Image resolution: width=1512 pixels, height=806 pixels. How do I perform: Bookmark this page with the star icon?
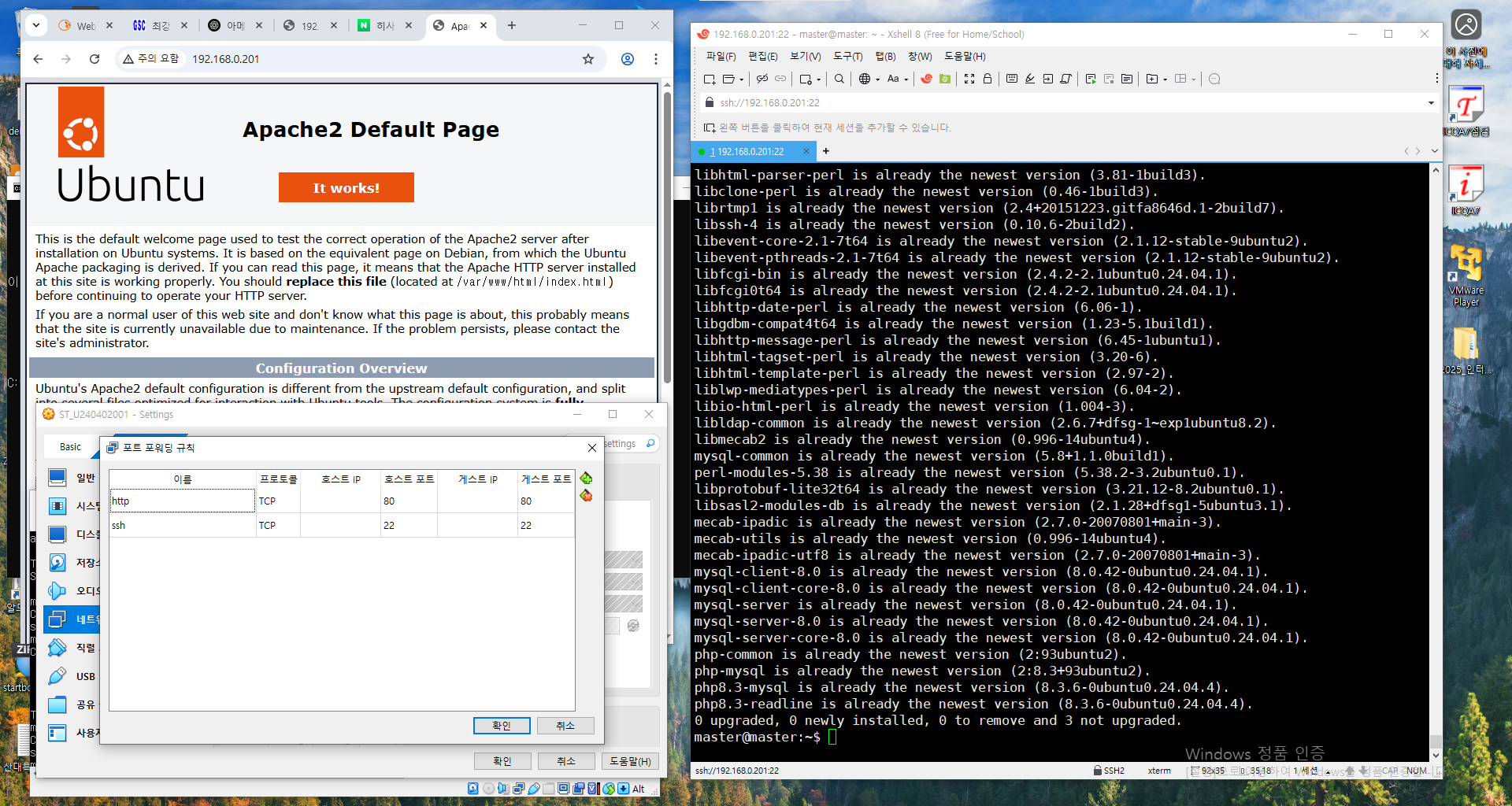tap(588, 59)
